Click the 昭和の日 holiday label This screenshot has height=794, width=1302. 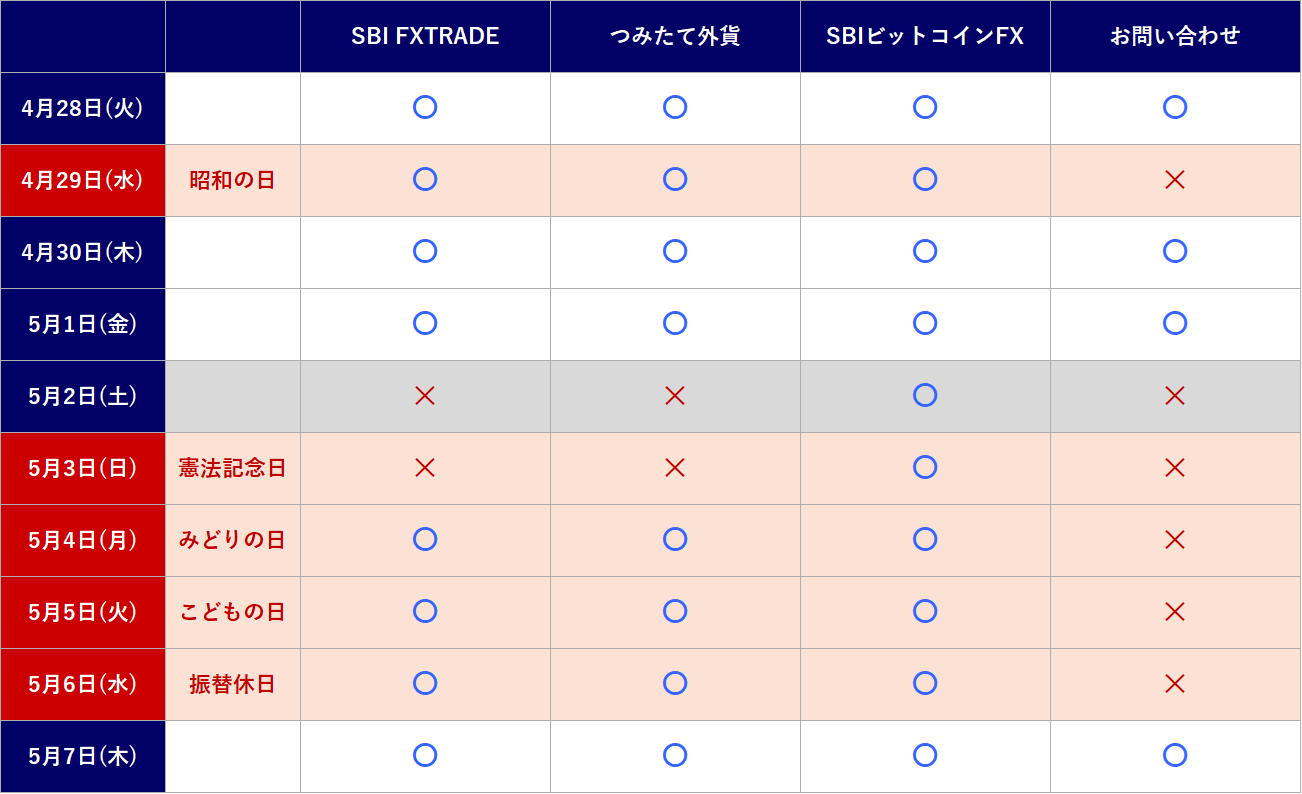click(232, 181)
